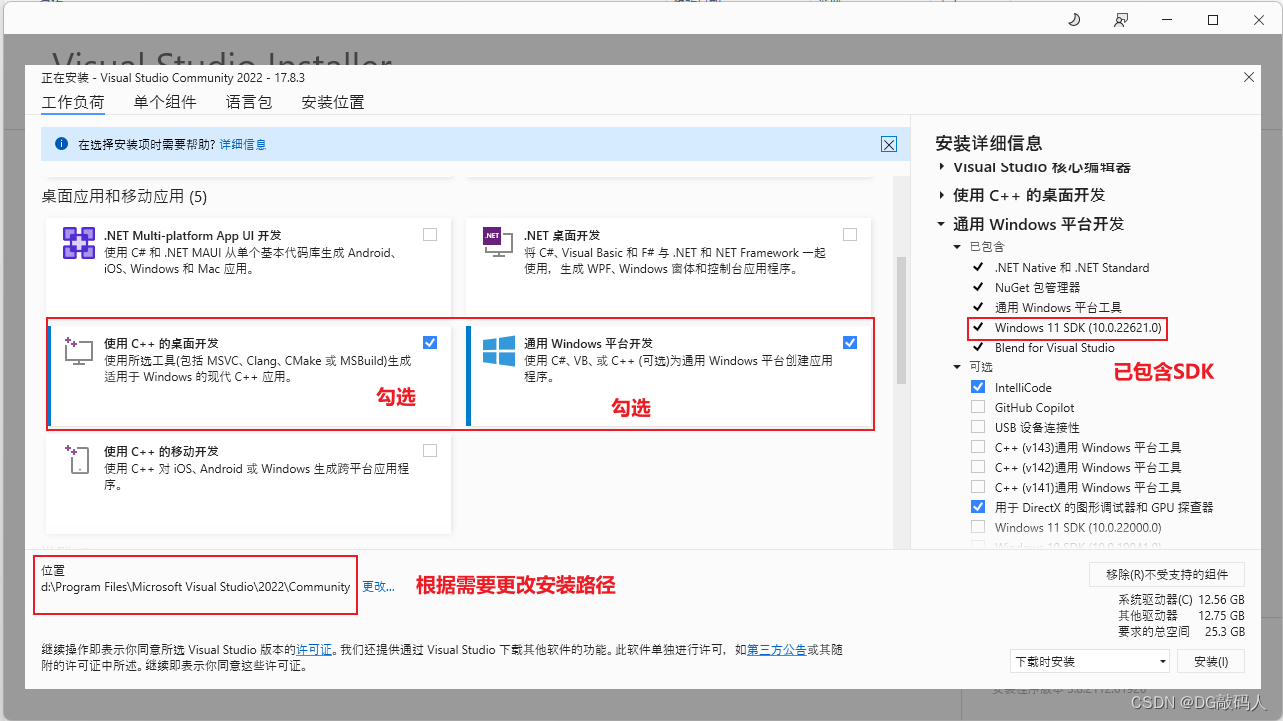The width and height of the screenshot is (1283, 721).
Task: Close the installer dialog with the X
Action: 1248,77
